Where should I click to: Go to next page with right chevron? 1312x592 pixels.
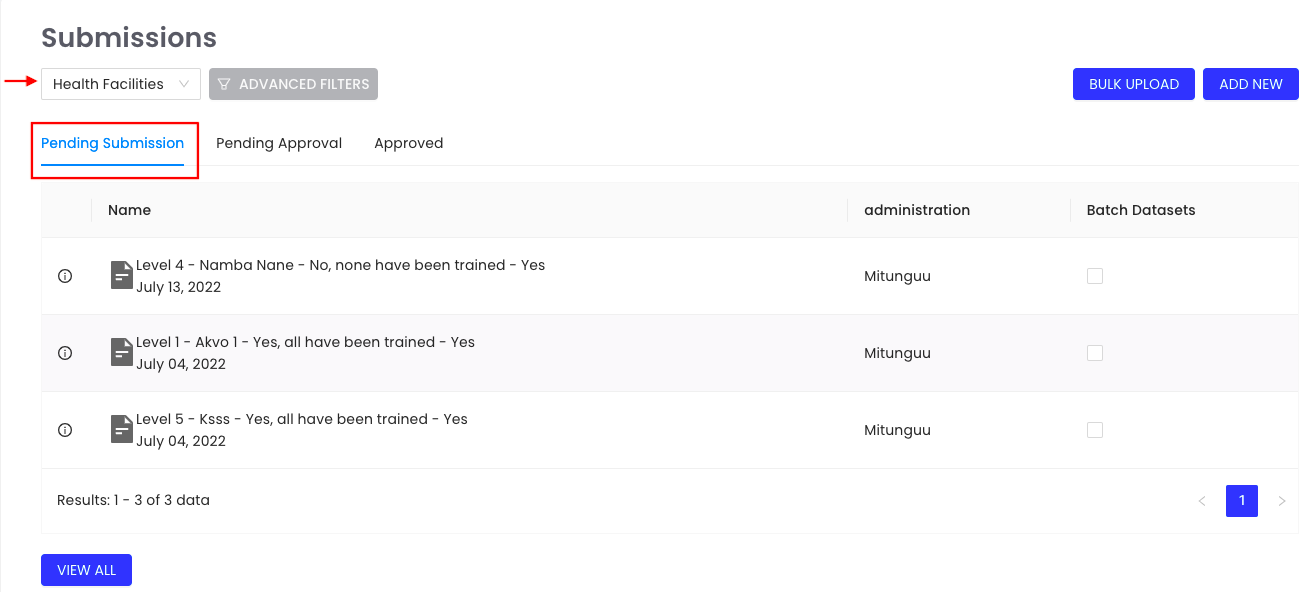(1282, 501)
